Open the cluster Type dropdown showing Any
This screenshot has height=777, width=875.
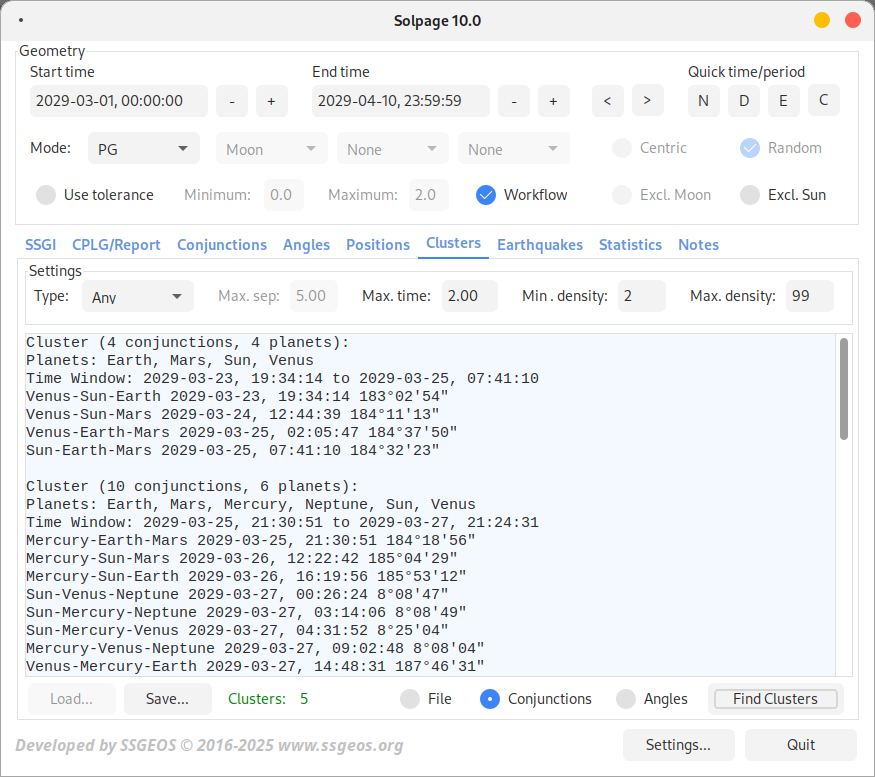click(x=138, y=296)
